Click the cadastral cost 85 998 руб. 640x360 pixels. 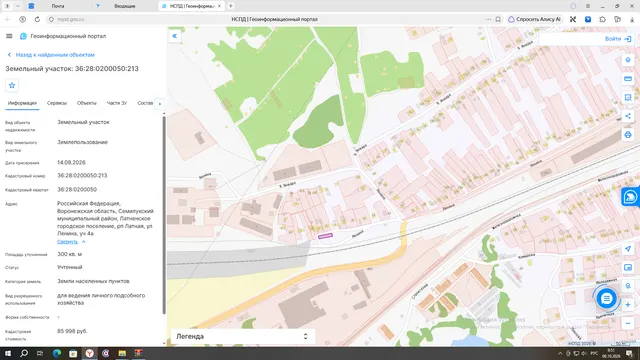click(72, 331)
